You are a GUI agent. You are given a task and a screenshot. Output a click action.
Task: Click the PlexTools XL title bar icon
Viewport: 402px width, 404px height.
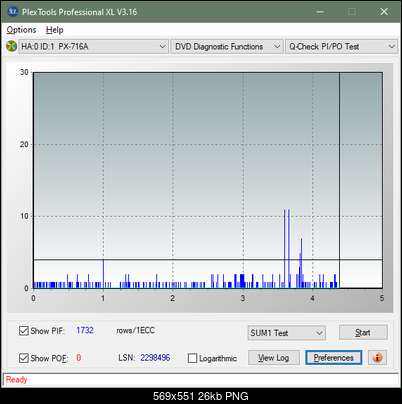click(x=12, y=12)
